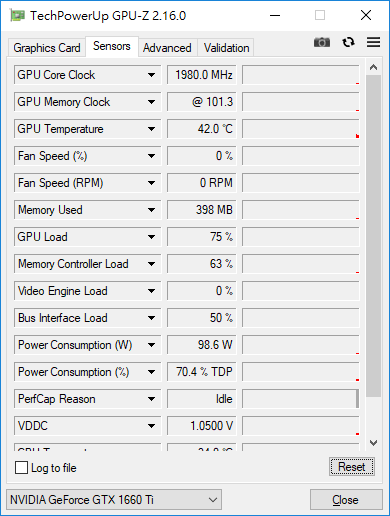This screenshot has height=516, width=390.
Task: Open the GPU Core Clock sensor dropdown
Action: [x=151, y=75]
